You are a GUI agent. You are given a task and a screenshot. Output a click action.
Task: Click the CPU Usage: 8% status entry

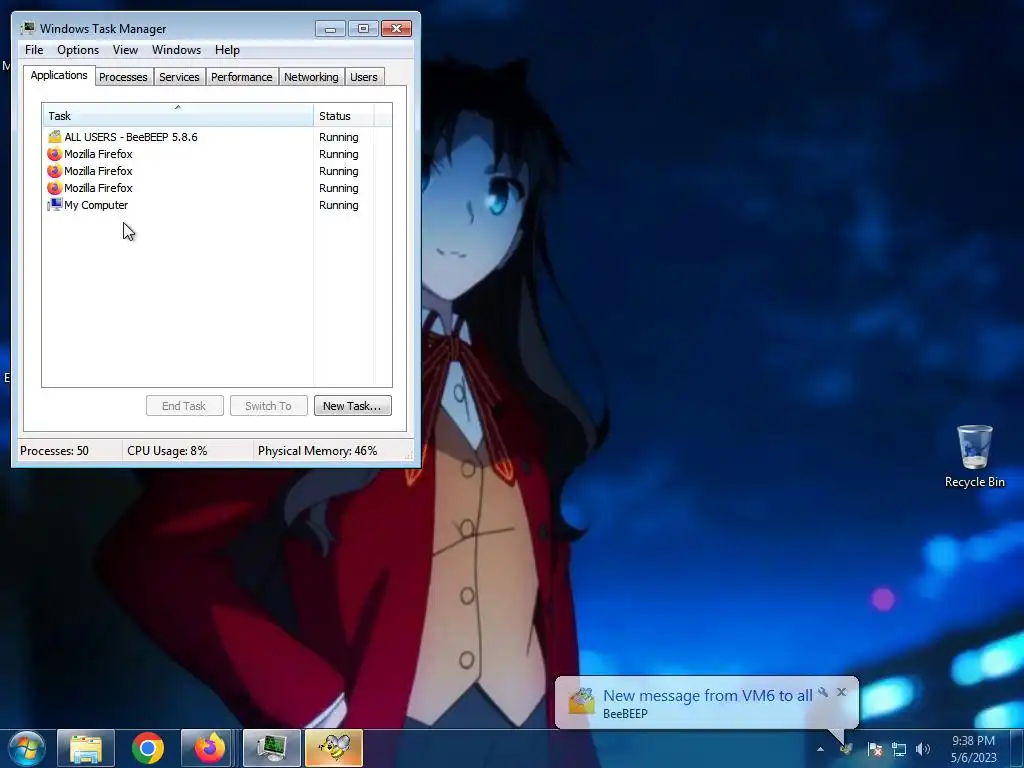coord(167,451)
